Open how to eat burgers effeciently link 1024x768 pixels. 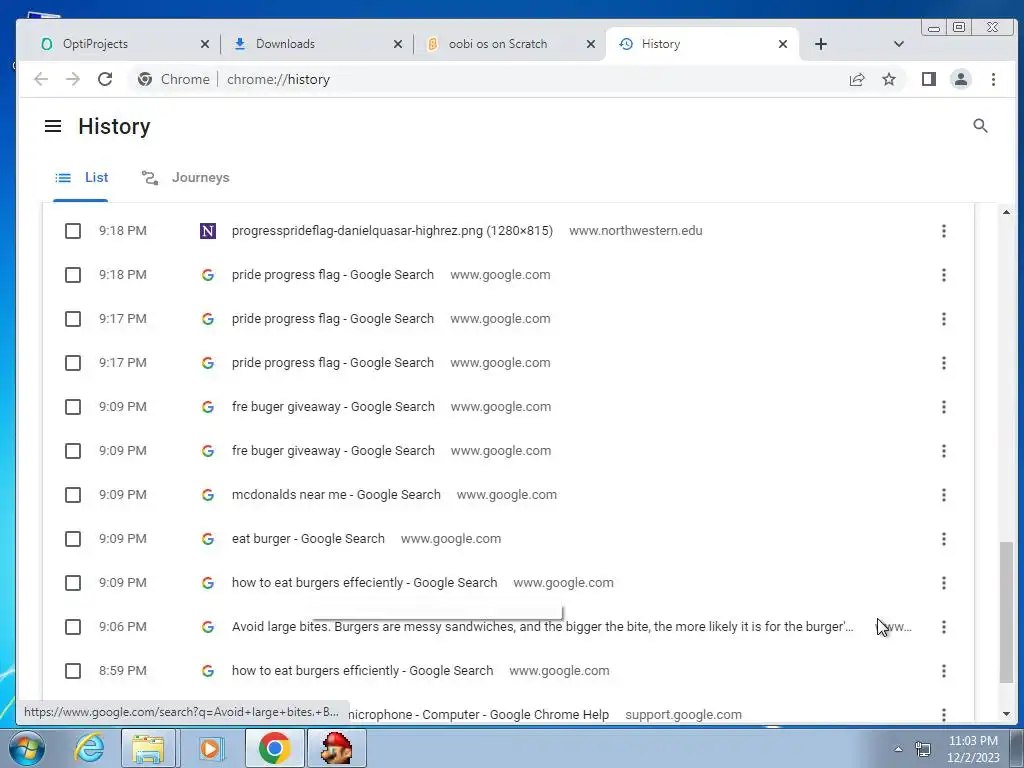click(x=364, y=583)
